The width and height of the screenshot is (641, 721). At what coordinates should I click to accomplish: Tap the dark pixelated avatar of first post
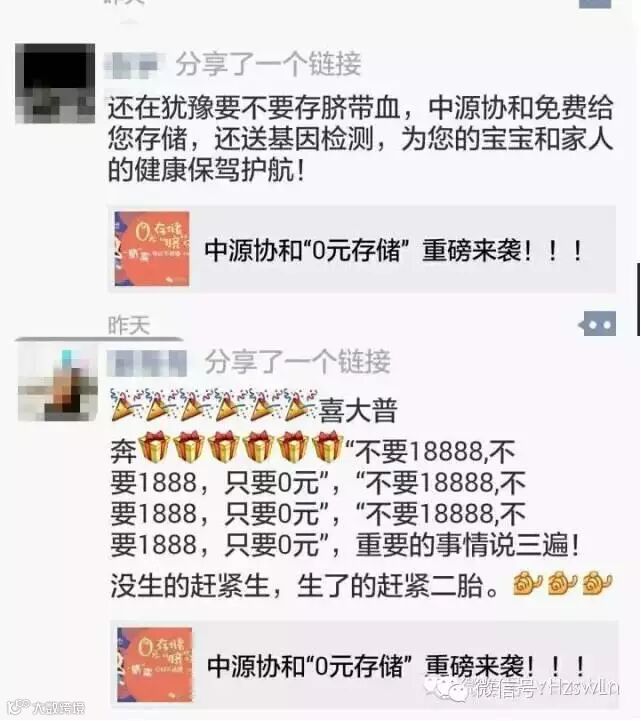tap(55, 83)
